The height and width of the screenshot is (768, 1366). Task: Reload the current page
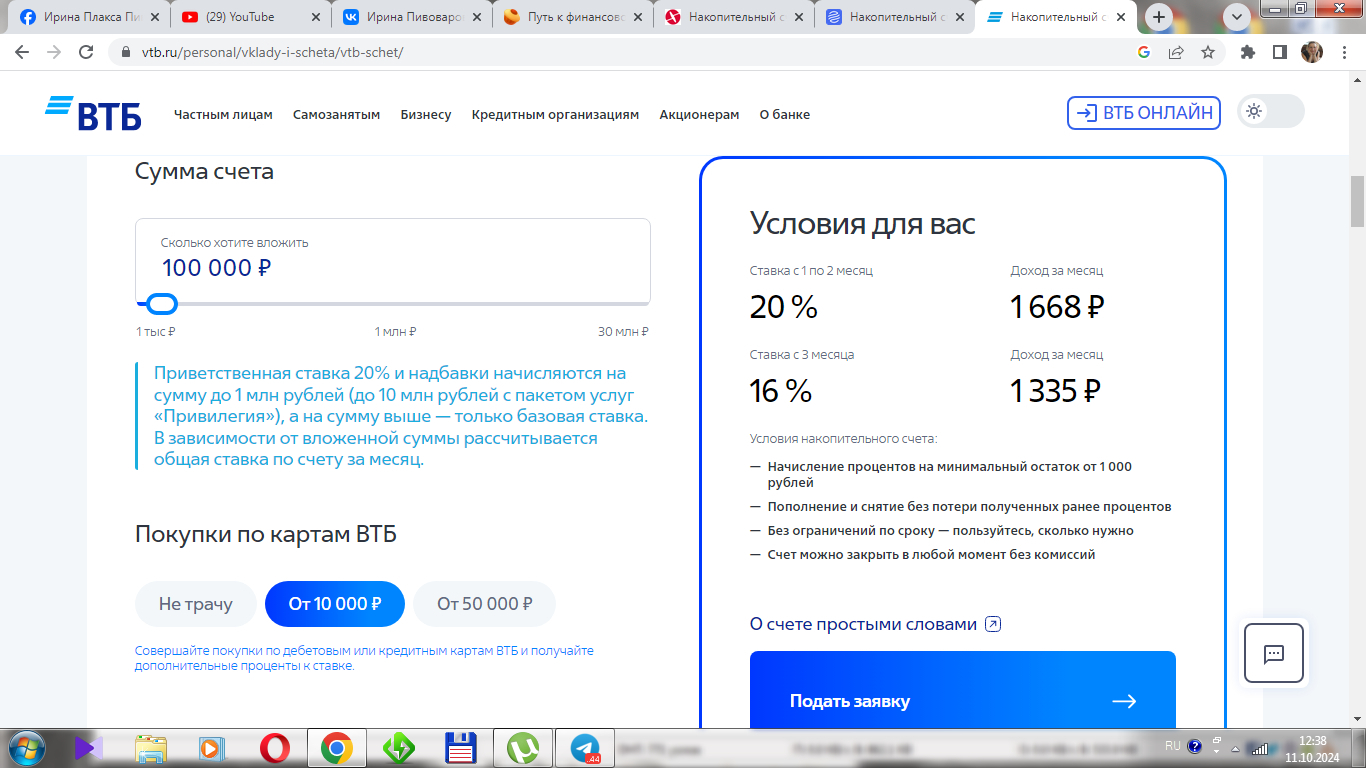pos(86,52)
